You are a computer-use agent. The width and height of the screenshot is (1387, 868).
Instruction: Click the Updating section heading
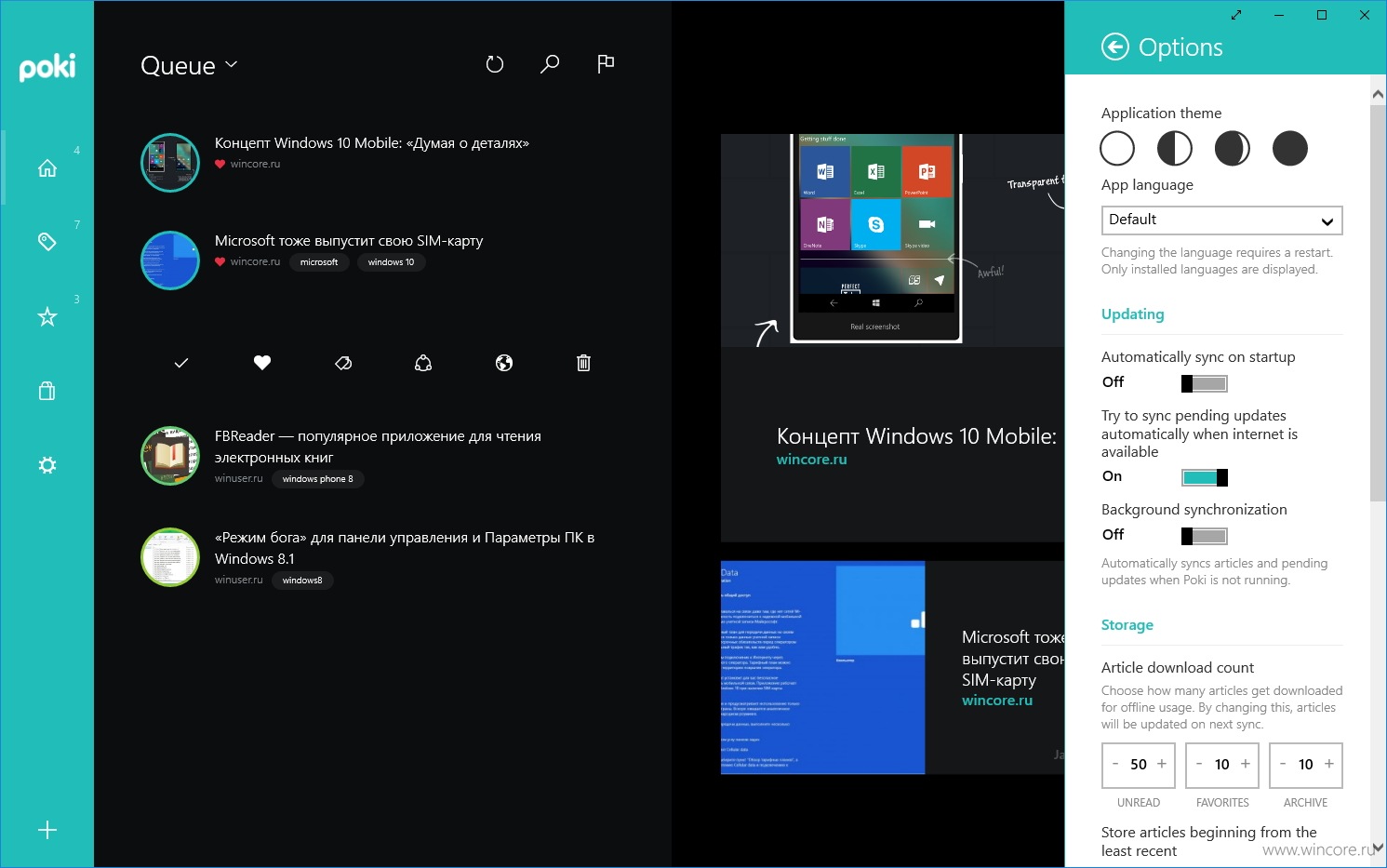[x=1132, y=314]
